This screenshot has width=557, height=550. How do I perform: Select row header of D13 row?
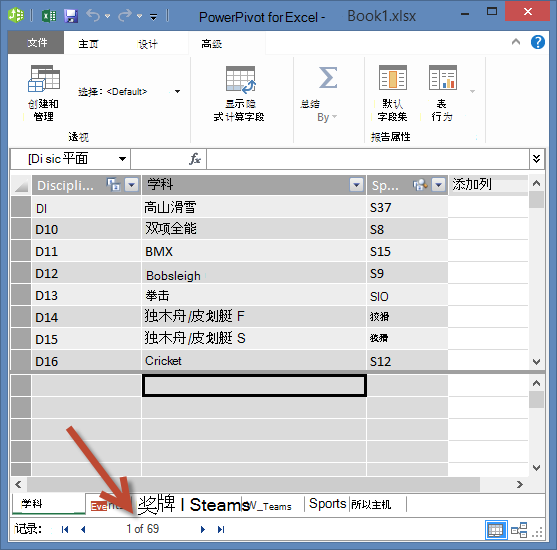point(21,295)
